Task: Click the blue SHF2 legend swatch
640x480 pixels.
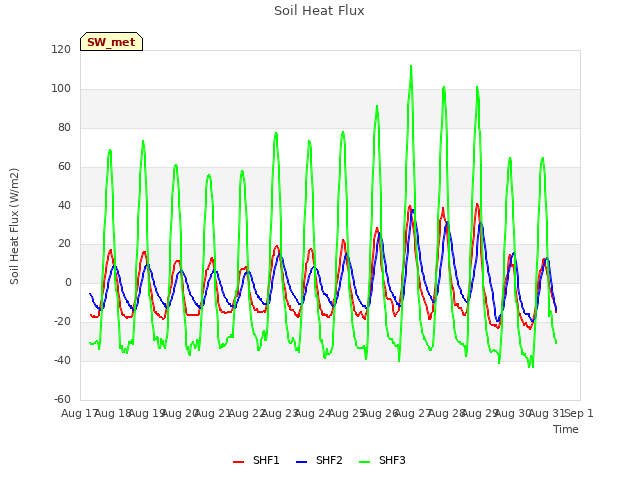Action: click(301, 462)
